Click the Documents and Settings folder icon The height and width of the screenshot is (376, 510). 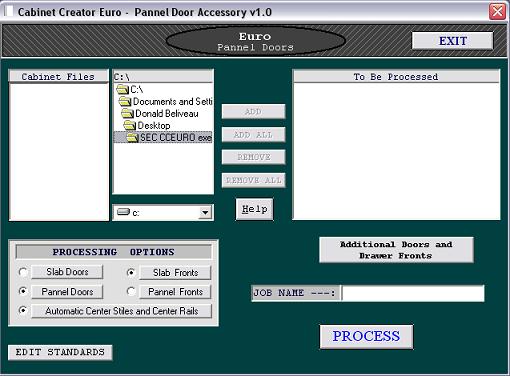[x=125, y=101]
